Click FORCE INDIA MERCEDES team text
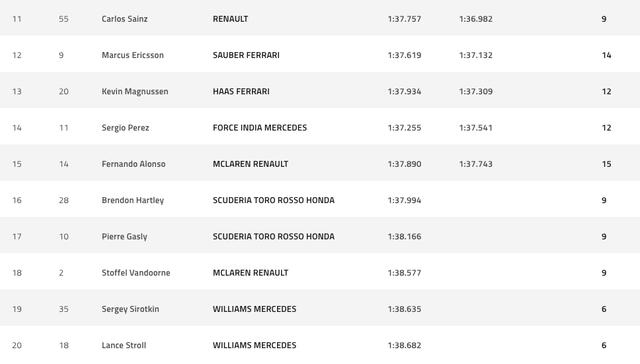The height and width of the screenshot is (364, 640). pos(260,128)
